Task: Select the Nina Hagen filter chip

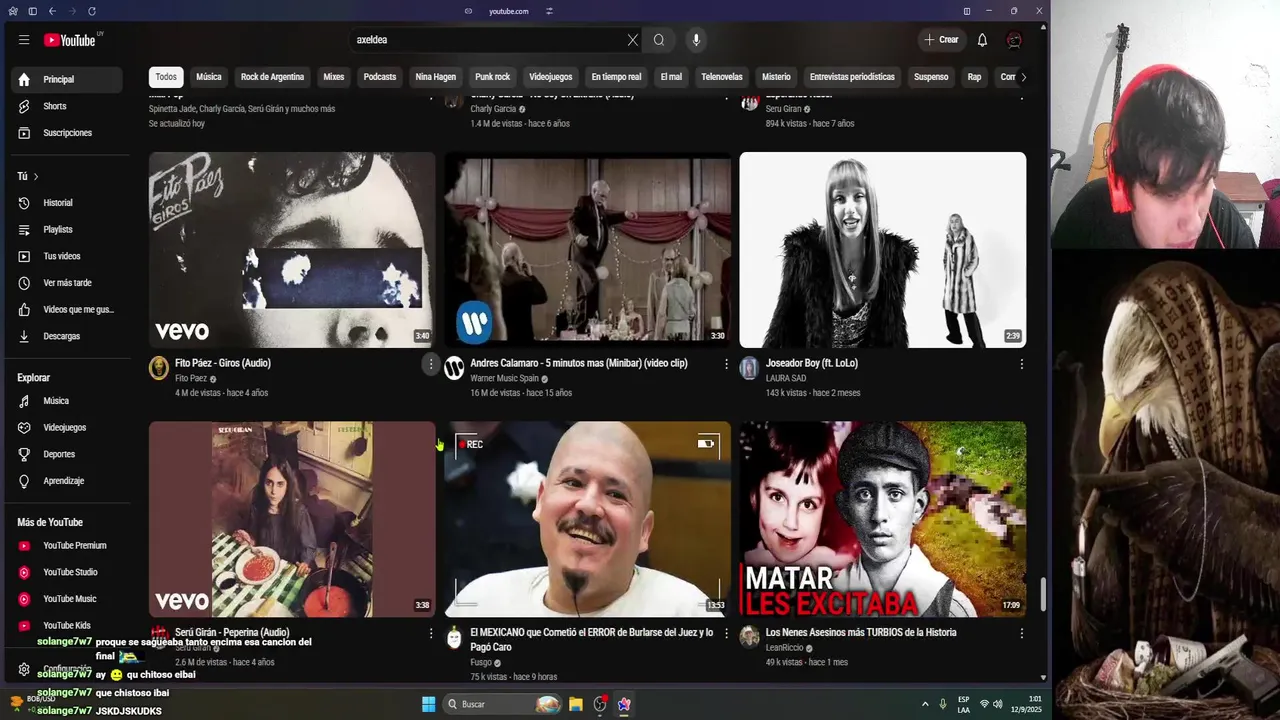Action: click(x=436, y=77)
